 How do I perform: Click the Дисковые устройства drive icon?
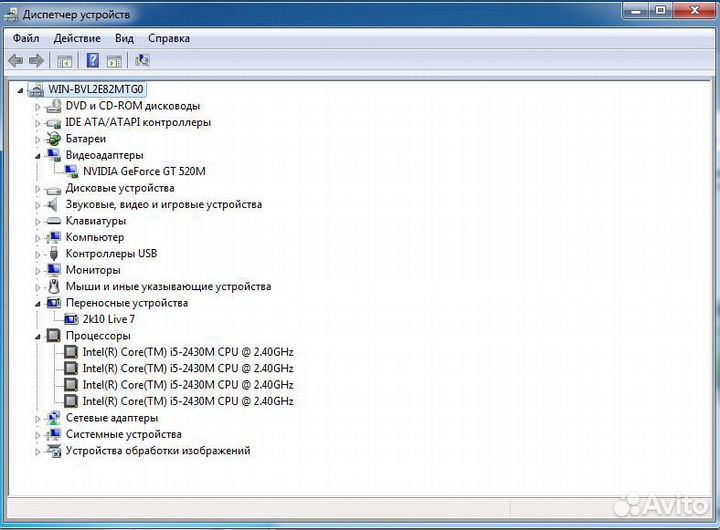pos(54,189)
